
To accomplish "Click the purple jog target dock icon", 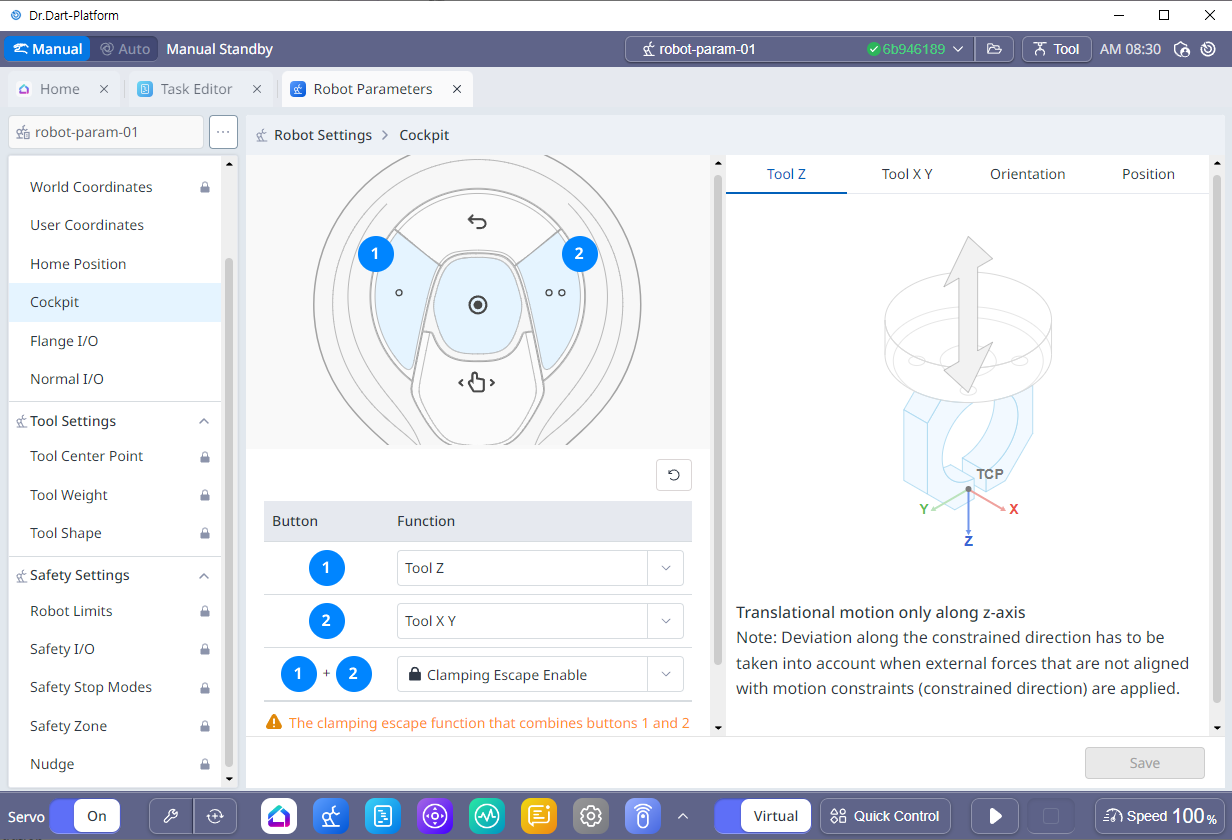I will 434,816.
